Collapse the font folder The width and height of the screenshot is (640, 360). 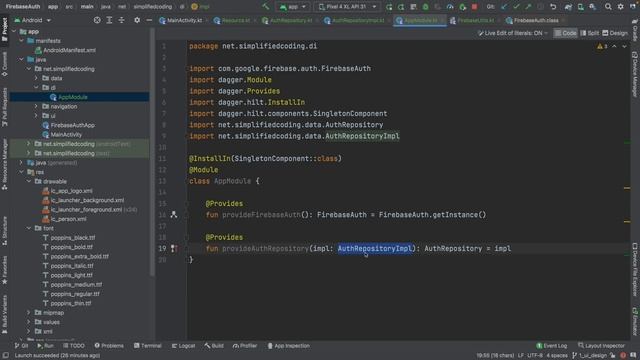[29, 229]
